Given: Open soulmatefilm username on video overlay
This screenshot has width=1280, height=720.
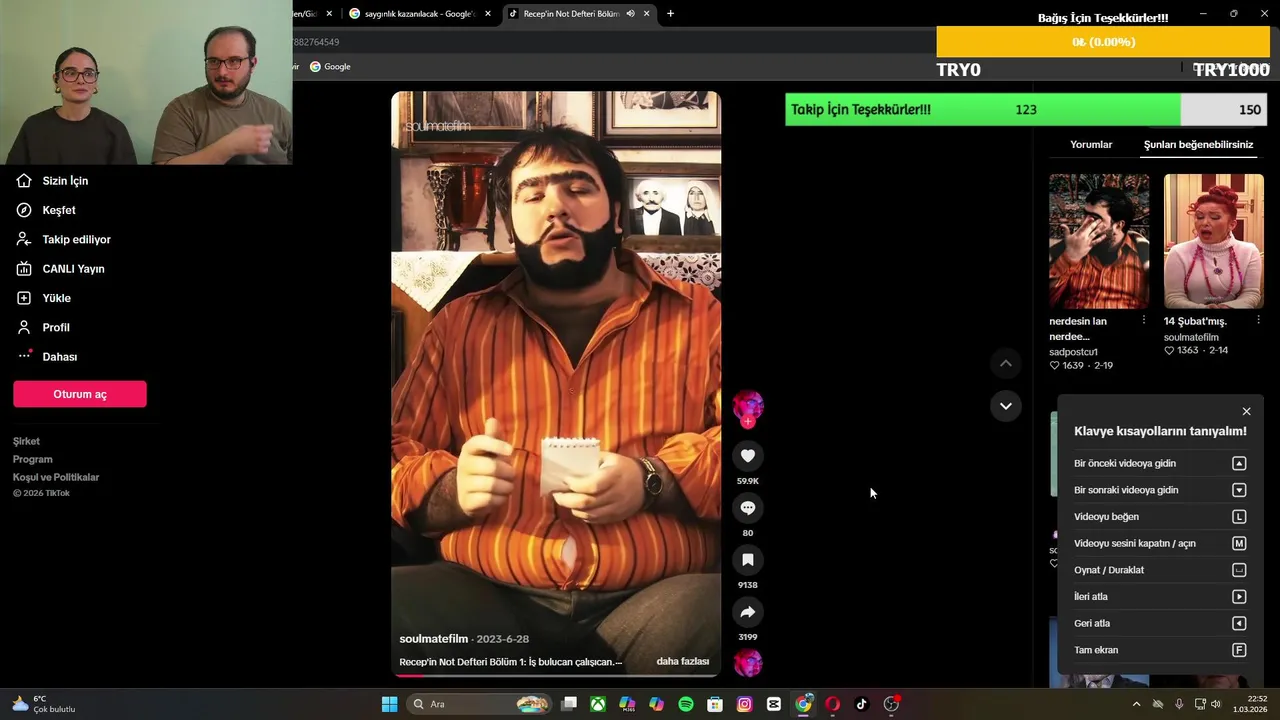Looking at the screenshot, I should (434, 639).
